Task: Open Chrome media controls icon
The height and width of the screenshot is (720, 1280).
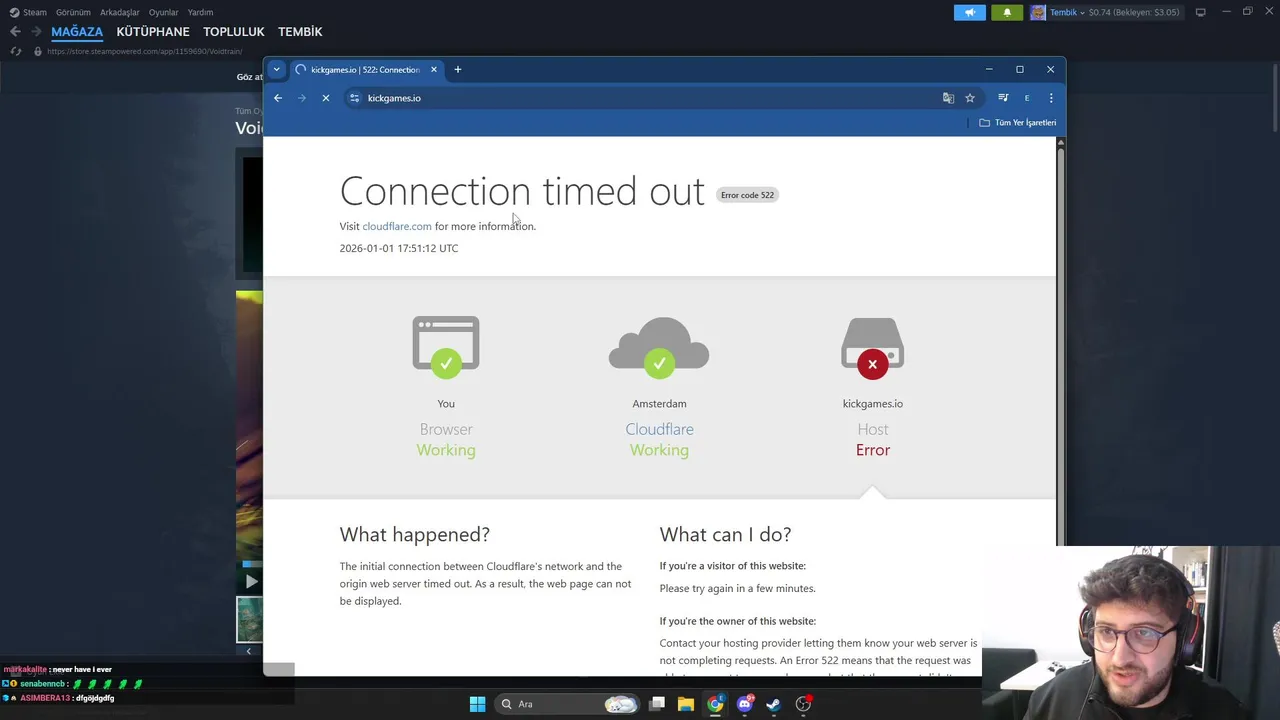Action: (1003, 98)
